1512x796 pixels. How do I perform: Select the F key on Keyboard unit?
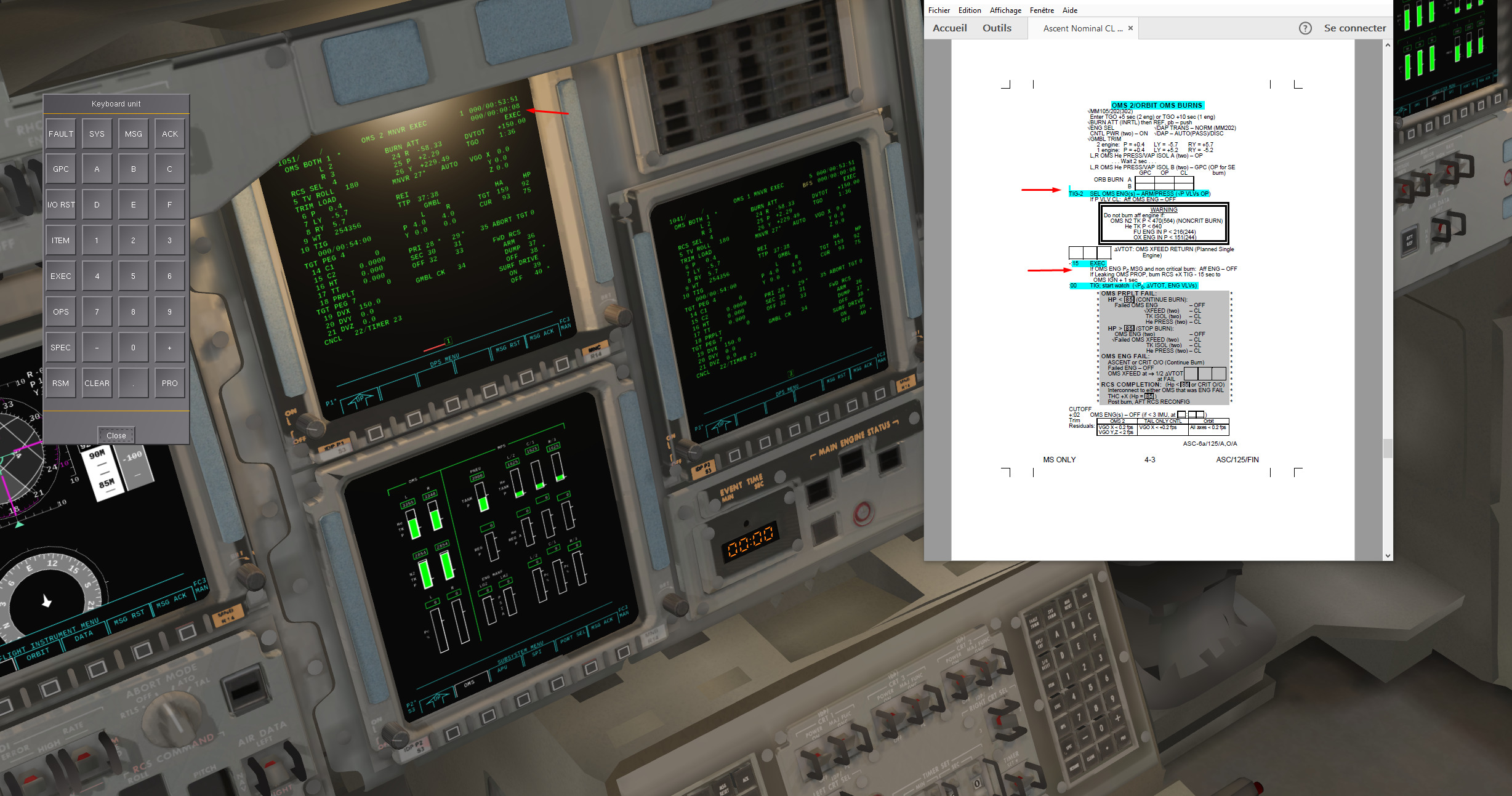170,204
